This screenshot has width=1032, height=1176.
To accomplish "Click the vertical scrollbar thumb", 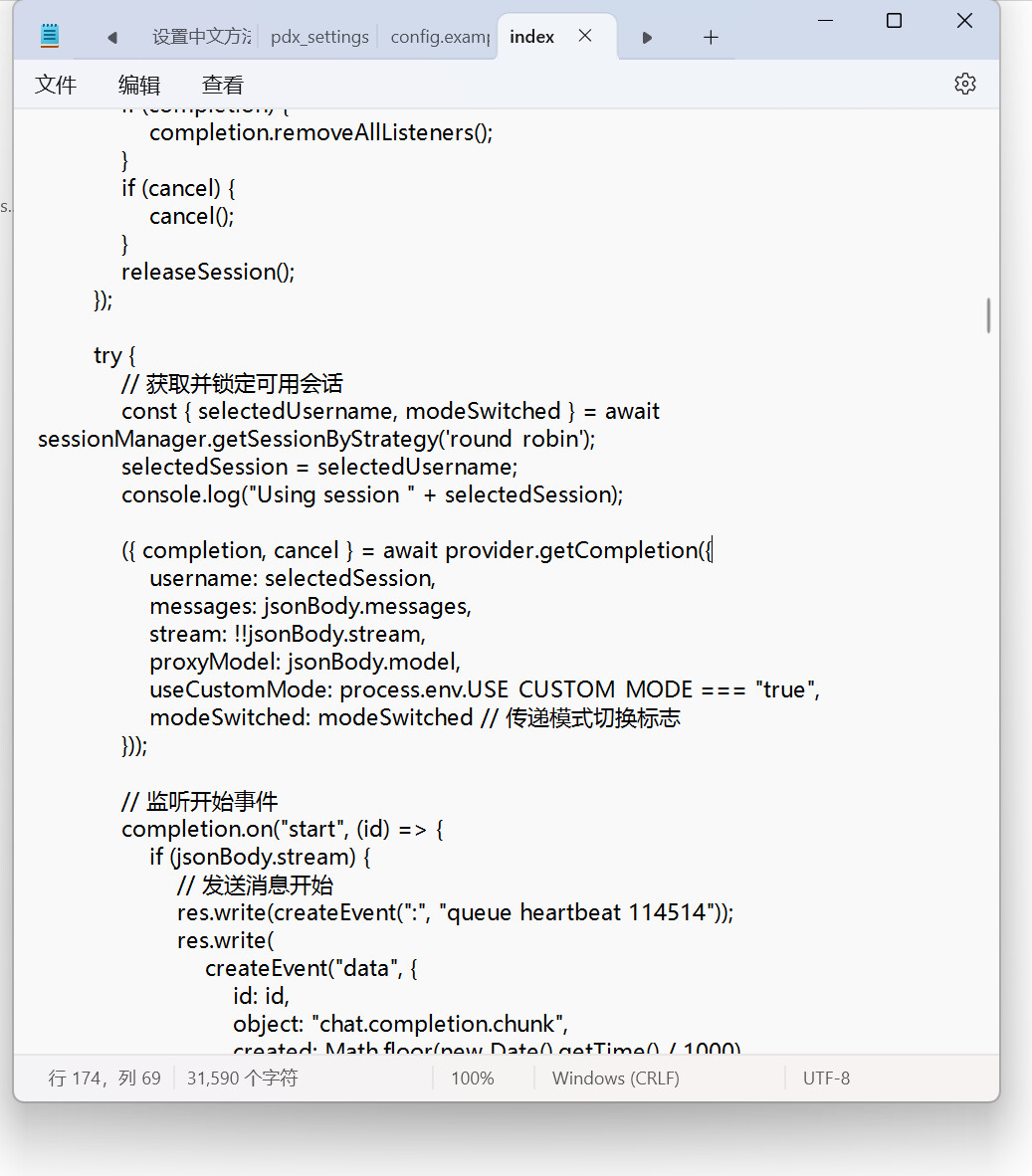I will [988, 315].
